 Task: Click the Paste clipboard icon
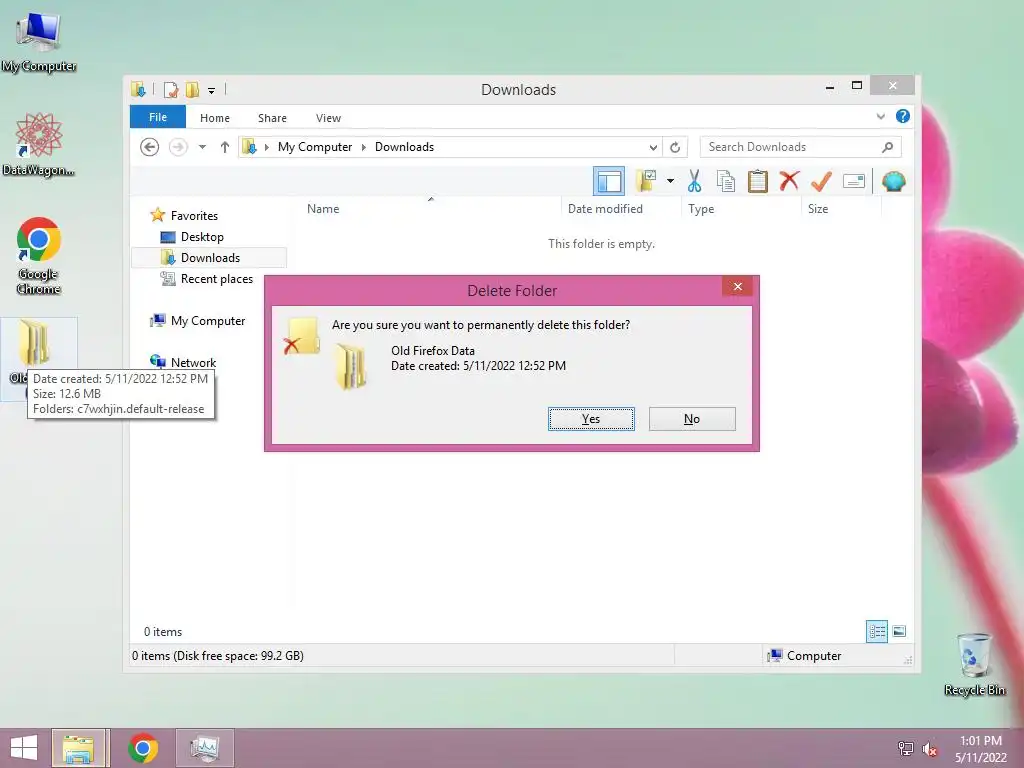[x=758, y=181]
